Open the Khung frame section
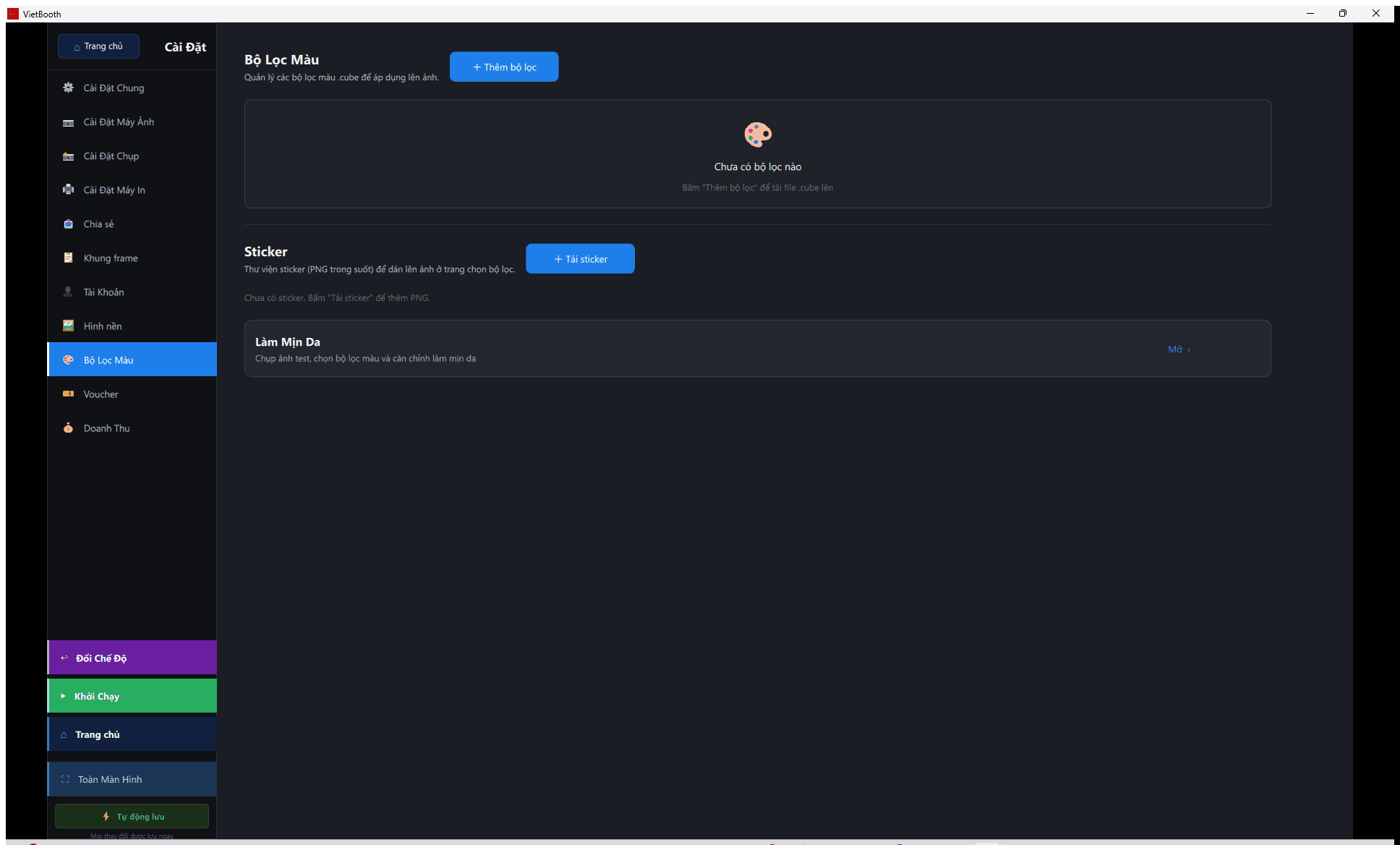This screenshot has height=845, width=1400. [132, 258]
